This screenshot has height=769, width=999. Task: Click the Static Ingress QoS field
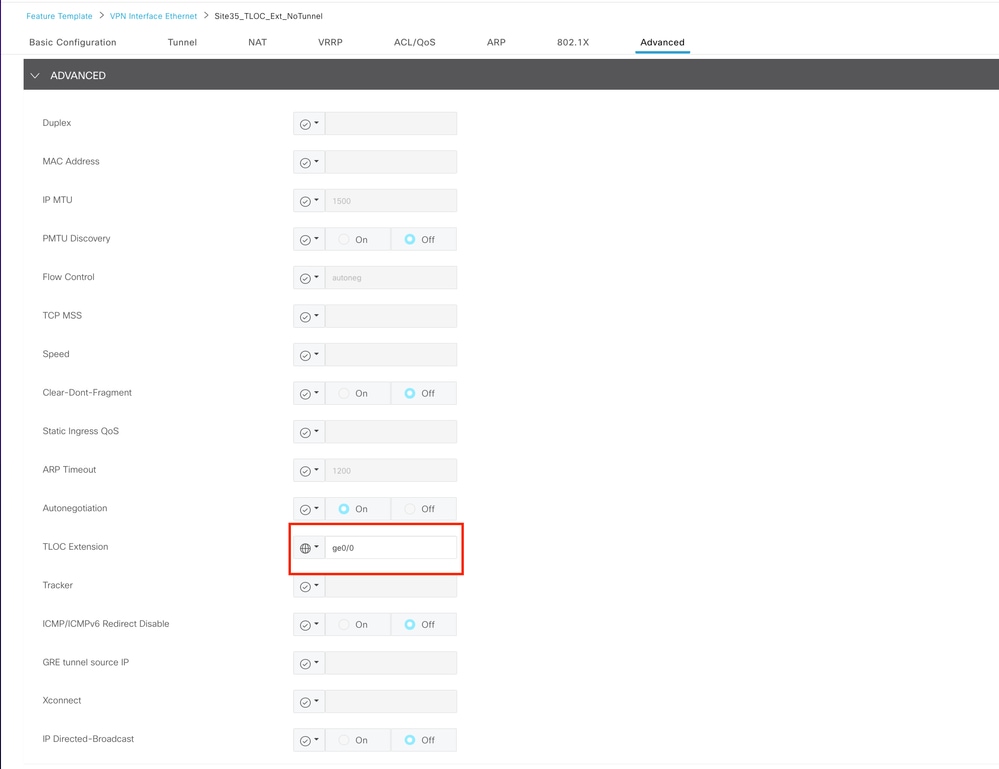click(x=391, y=432)
